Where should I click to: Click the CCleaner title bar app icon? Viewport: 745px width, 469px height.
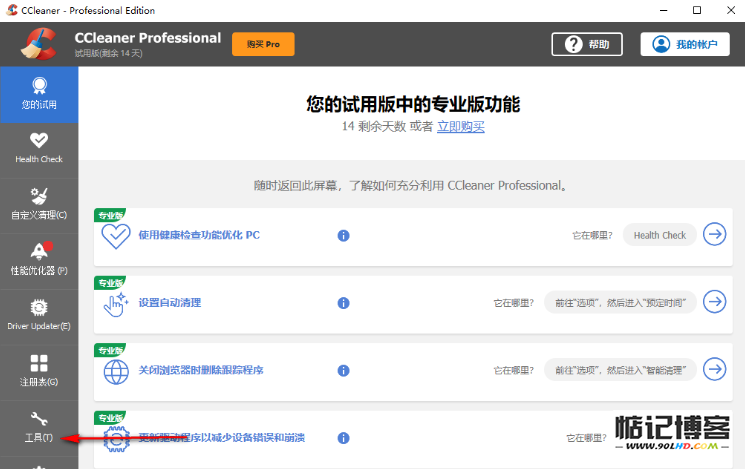pyautogui.click(x=12, y=10)
